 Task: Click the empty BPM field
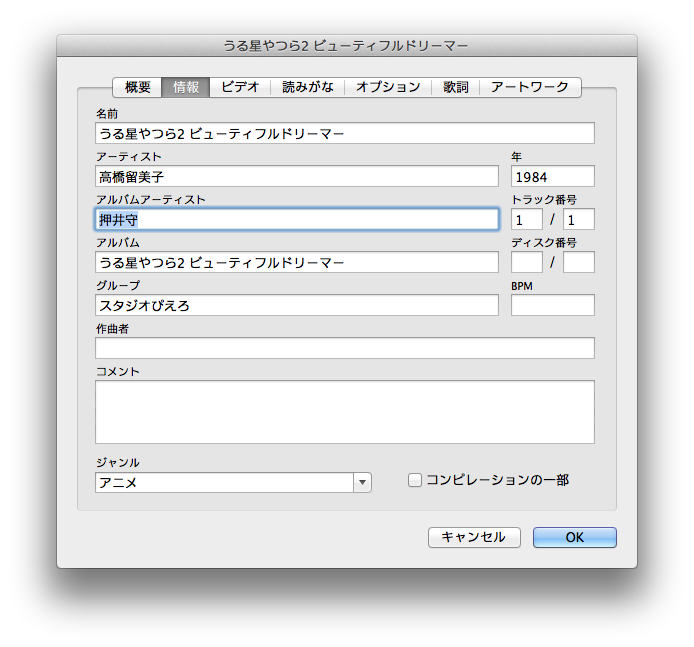(x=552, y=305)
